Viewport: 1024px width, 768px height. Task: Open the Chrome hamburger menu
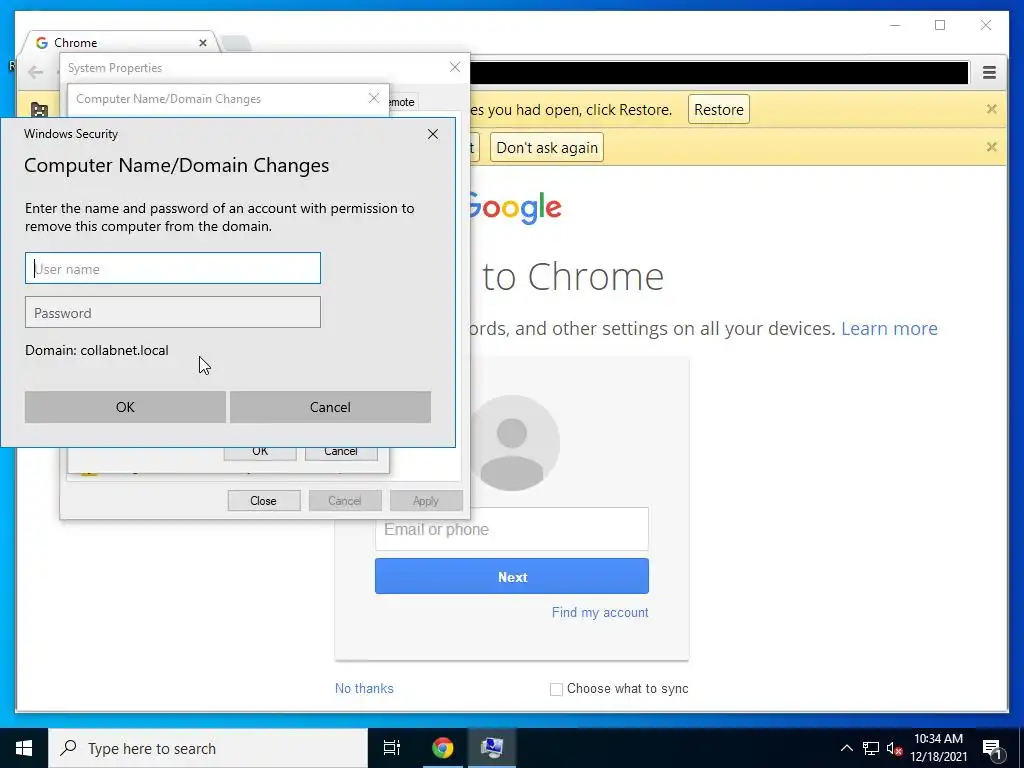(989, 72)
